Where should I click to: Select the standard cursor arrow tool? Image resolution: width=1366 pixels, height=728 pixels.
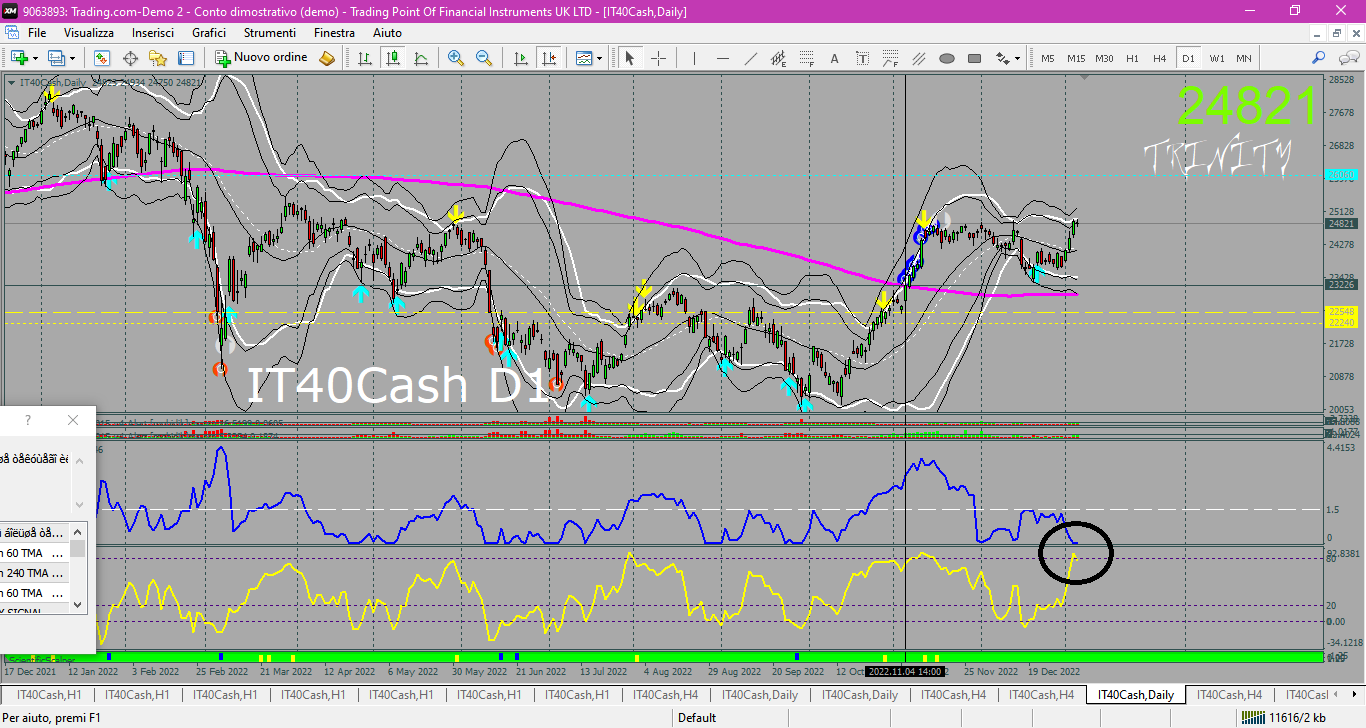pyautogui.click(x=630, y=58)
